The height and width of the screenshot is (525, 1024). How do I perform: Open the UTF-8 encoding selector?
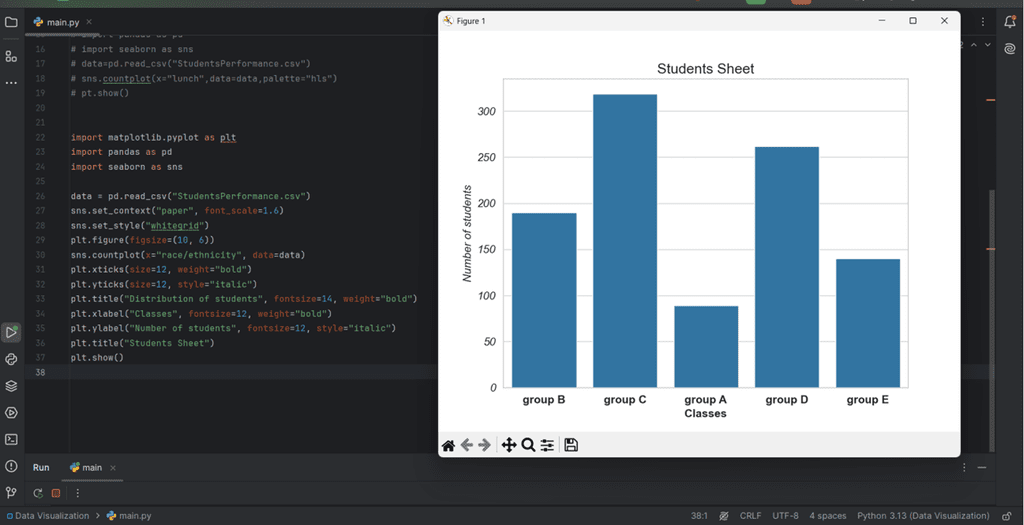pos(785,516)
